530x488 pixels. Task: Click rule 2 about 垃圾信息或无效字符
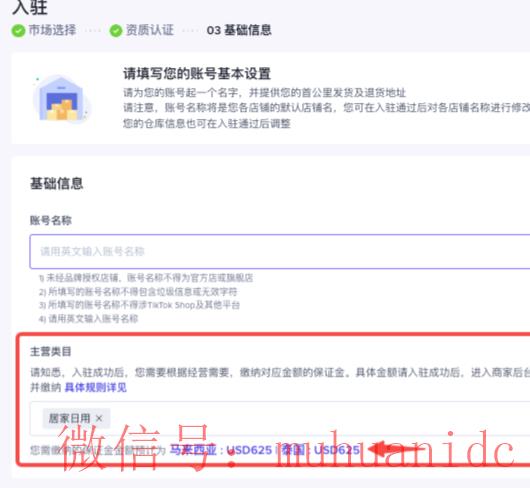[138, 292]
